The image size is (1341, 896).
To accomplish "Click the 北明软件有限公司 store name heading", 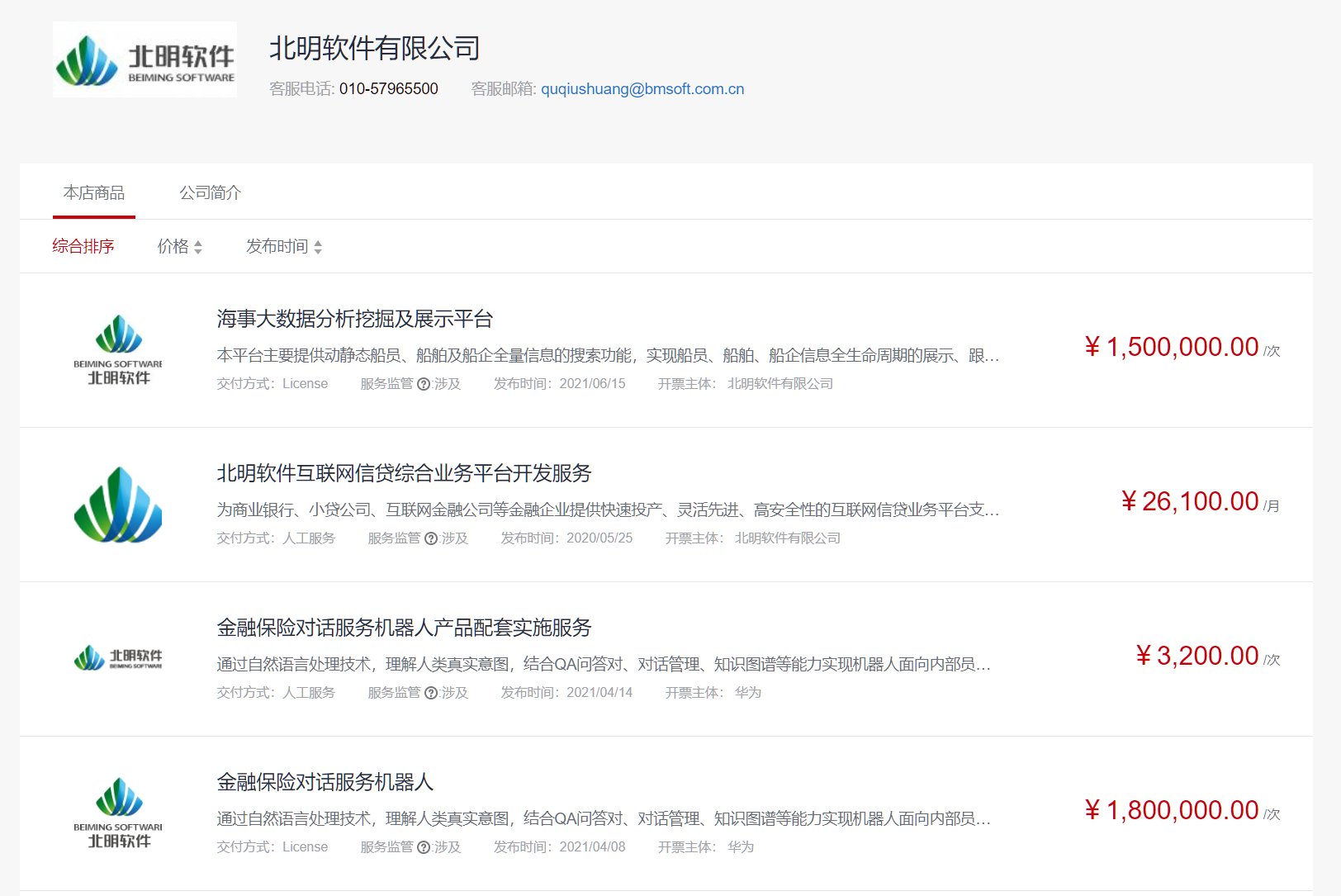I will [375, 48].
